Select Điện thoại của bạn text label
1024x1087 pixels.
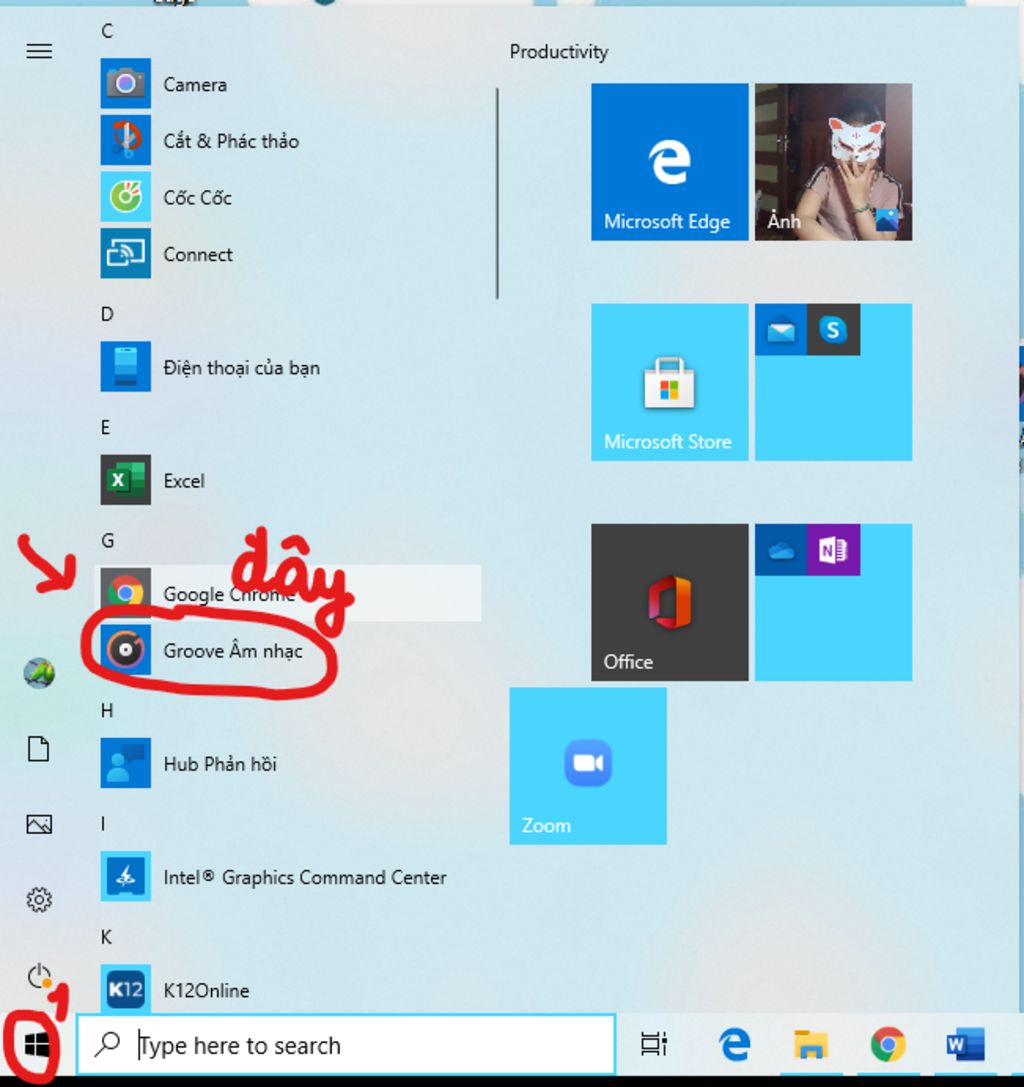pyautogui.click(x=241, y=367)
